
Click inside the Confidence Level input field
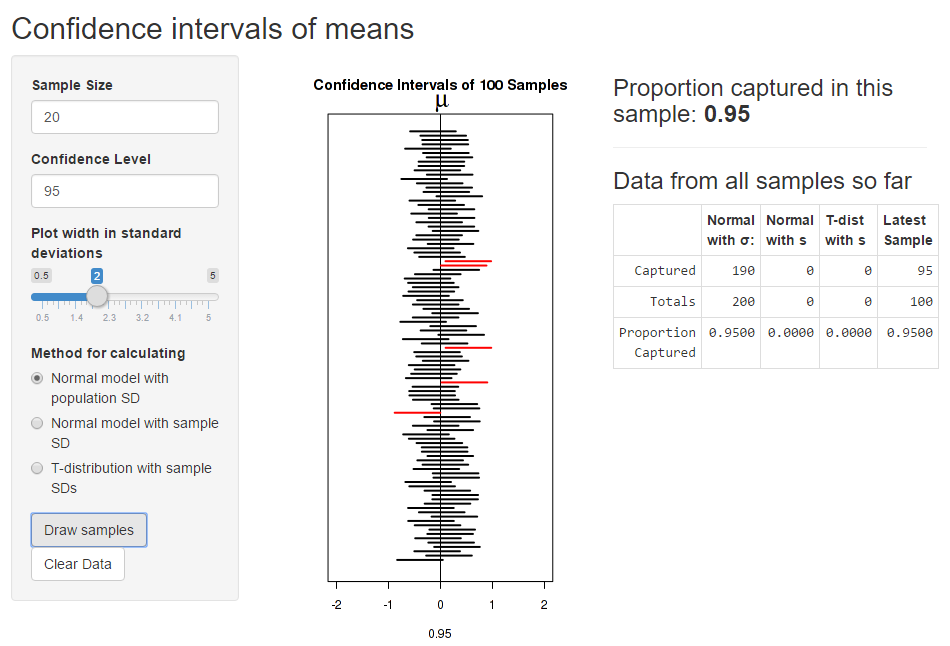pos(124,191)
